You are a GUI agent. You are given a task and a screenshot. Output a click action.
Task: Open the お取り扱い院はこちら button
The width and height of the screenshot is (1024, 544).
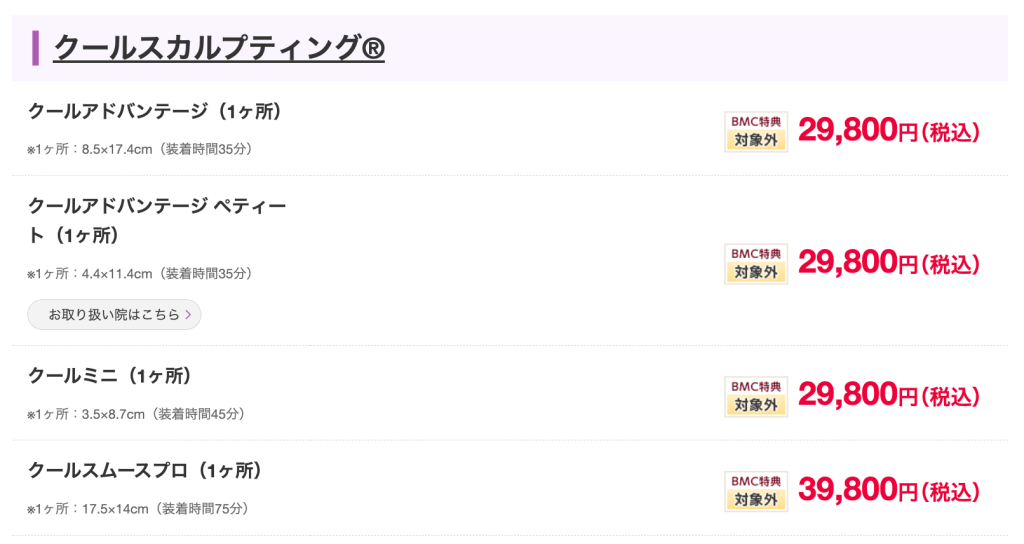coord(114,314)
